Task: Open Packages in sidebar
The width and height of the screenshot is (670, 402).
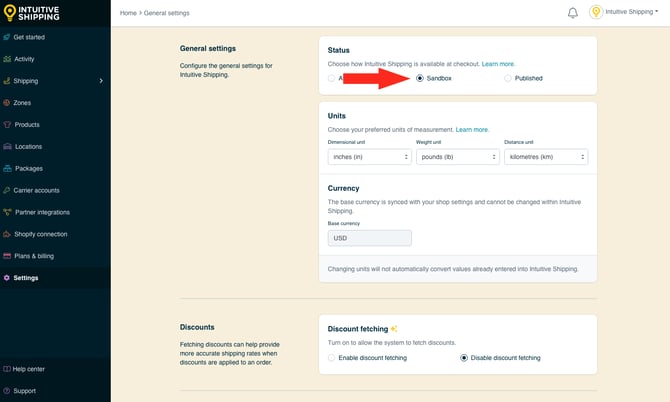Action: point(29,168)
